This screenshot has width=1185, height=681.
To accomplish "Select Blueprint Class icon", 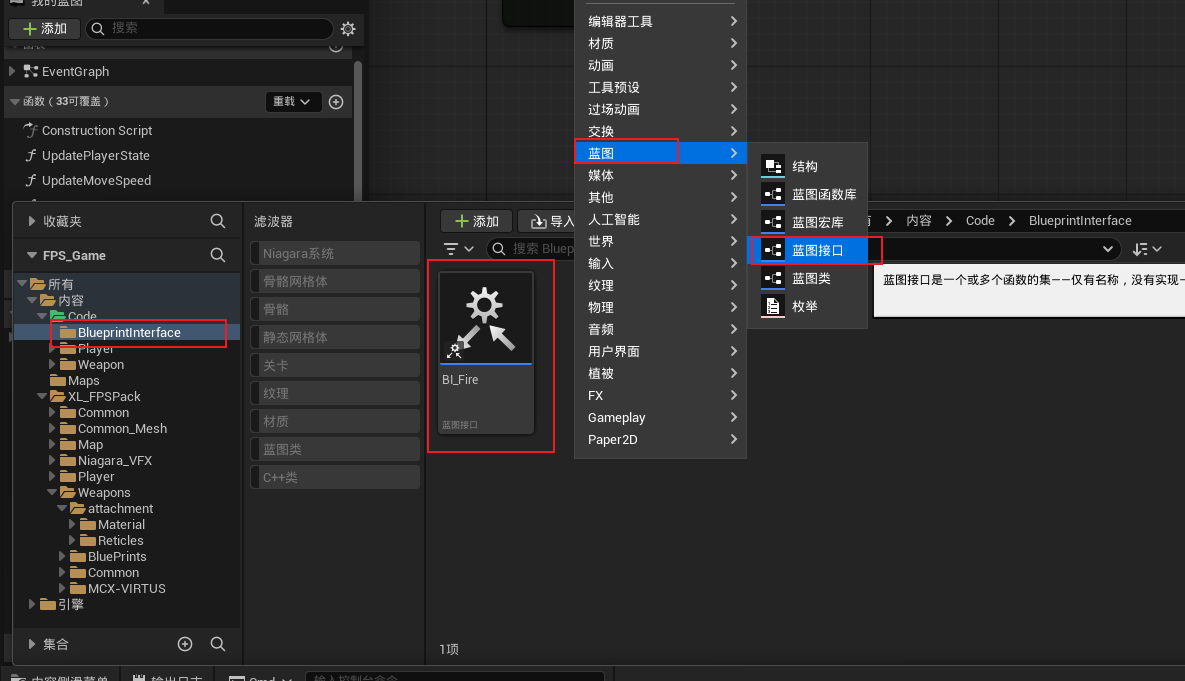I will coord(772,278).
